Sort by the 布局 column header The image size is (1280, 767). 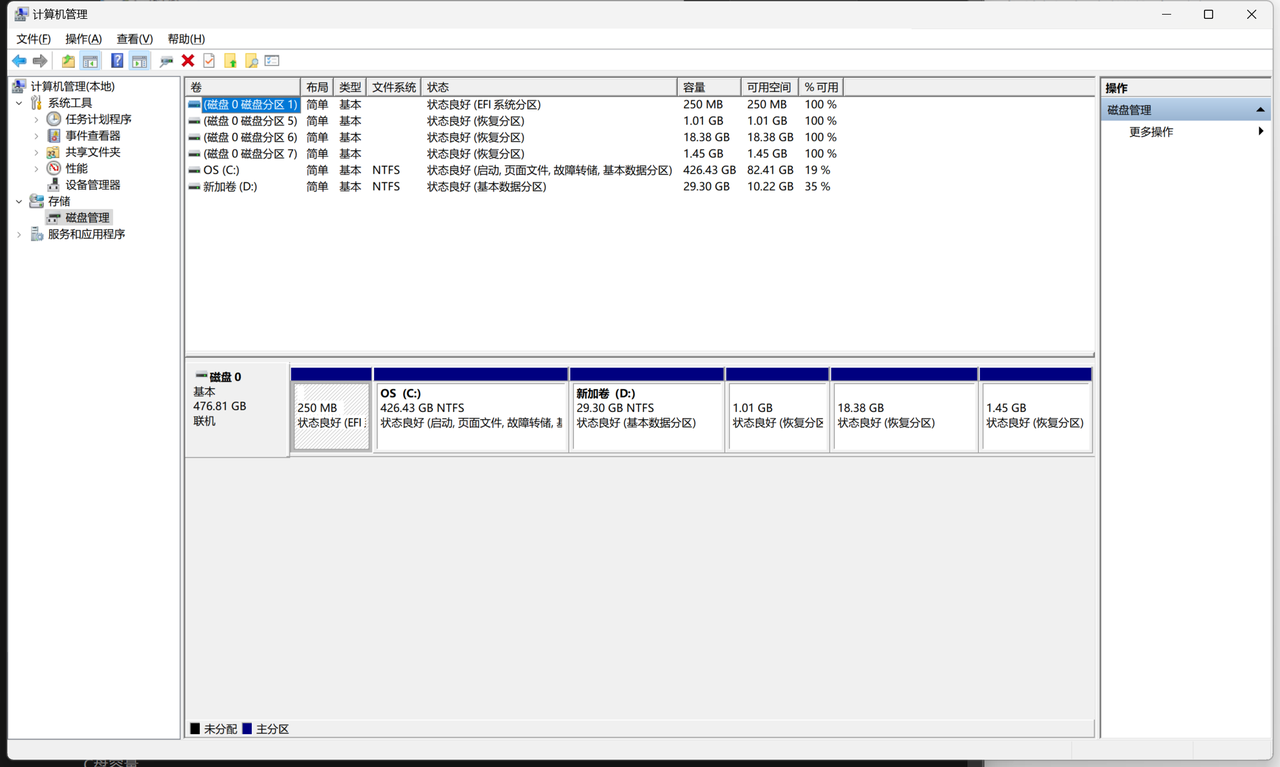(317, 87)
